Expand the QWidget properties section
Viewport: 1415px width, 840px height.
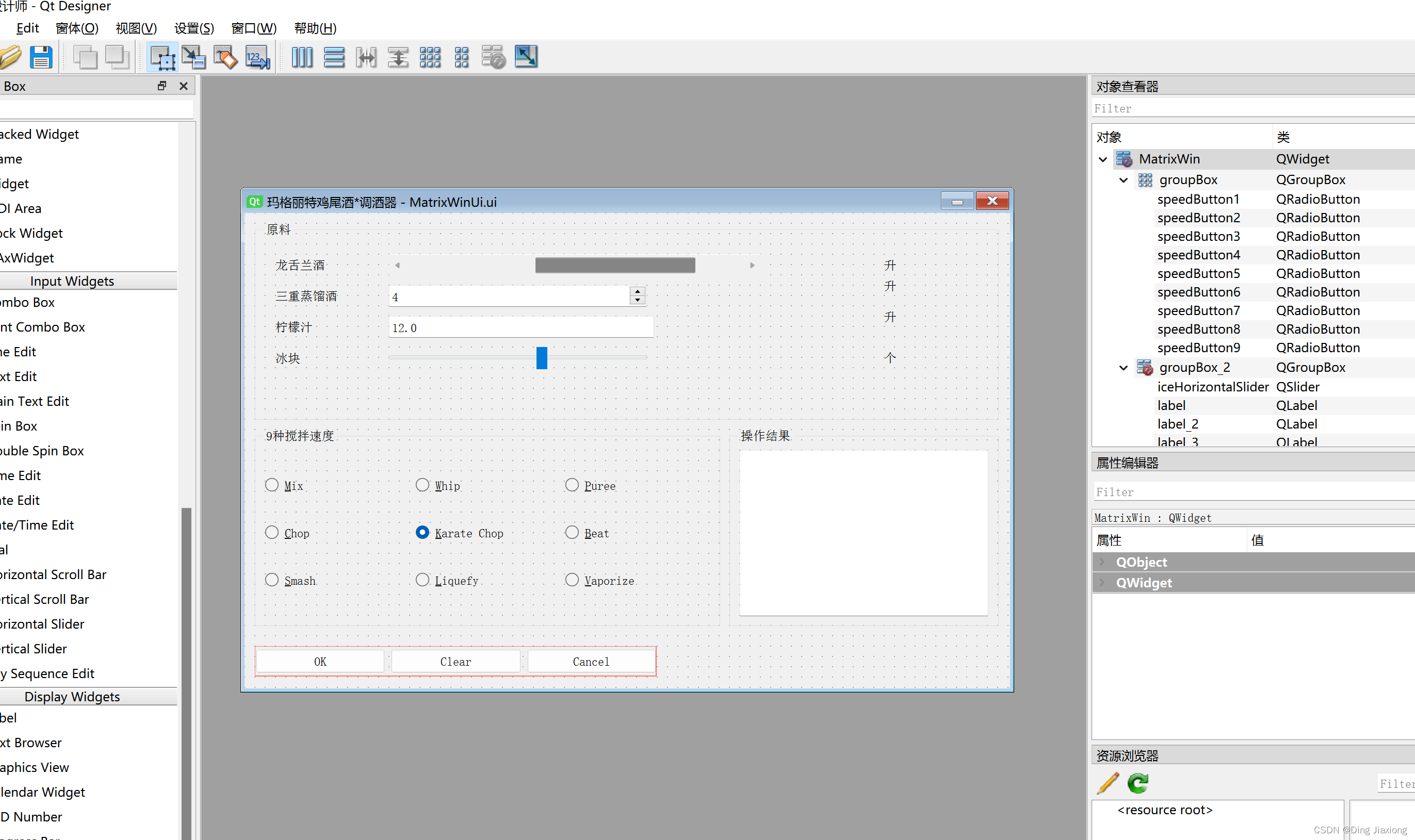coord(1102,583)
